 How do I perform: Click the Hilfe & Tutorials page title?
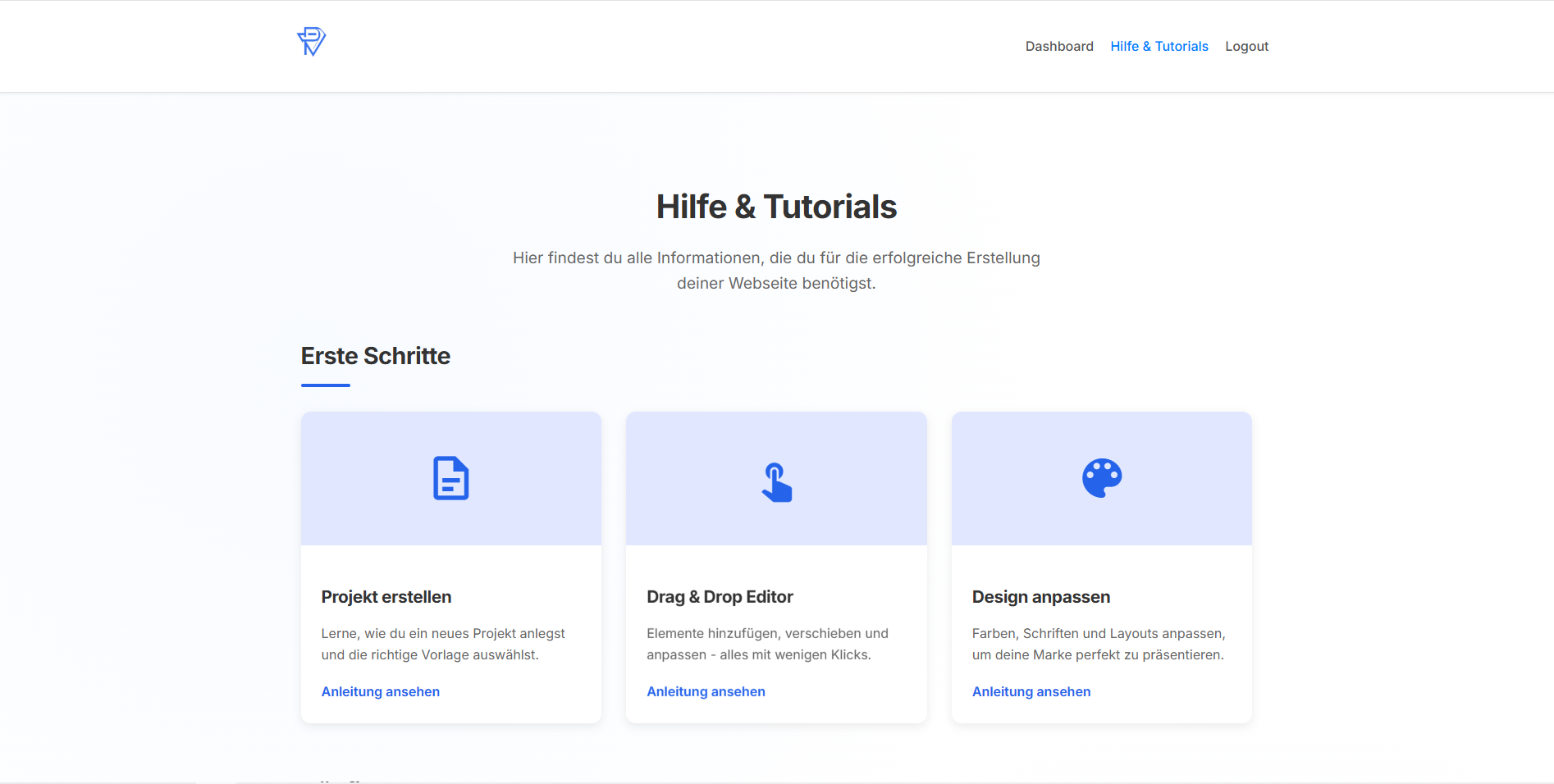pyautogui.click(x=775, y=207)
